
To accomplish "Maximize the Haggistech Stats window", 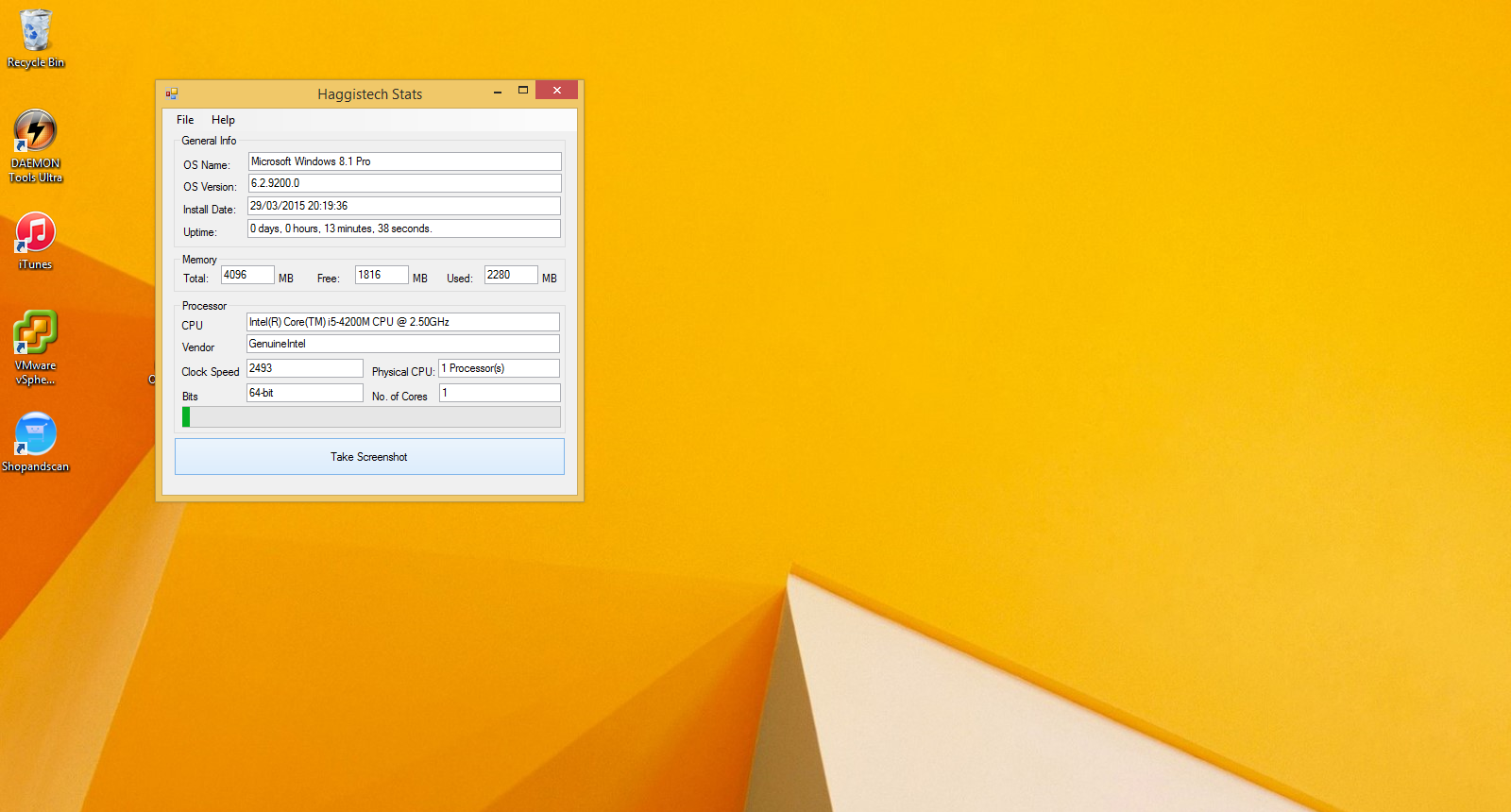I will coord(523,91).
